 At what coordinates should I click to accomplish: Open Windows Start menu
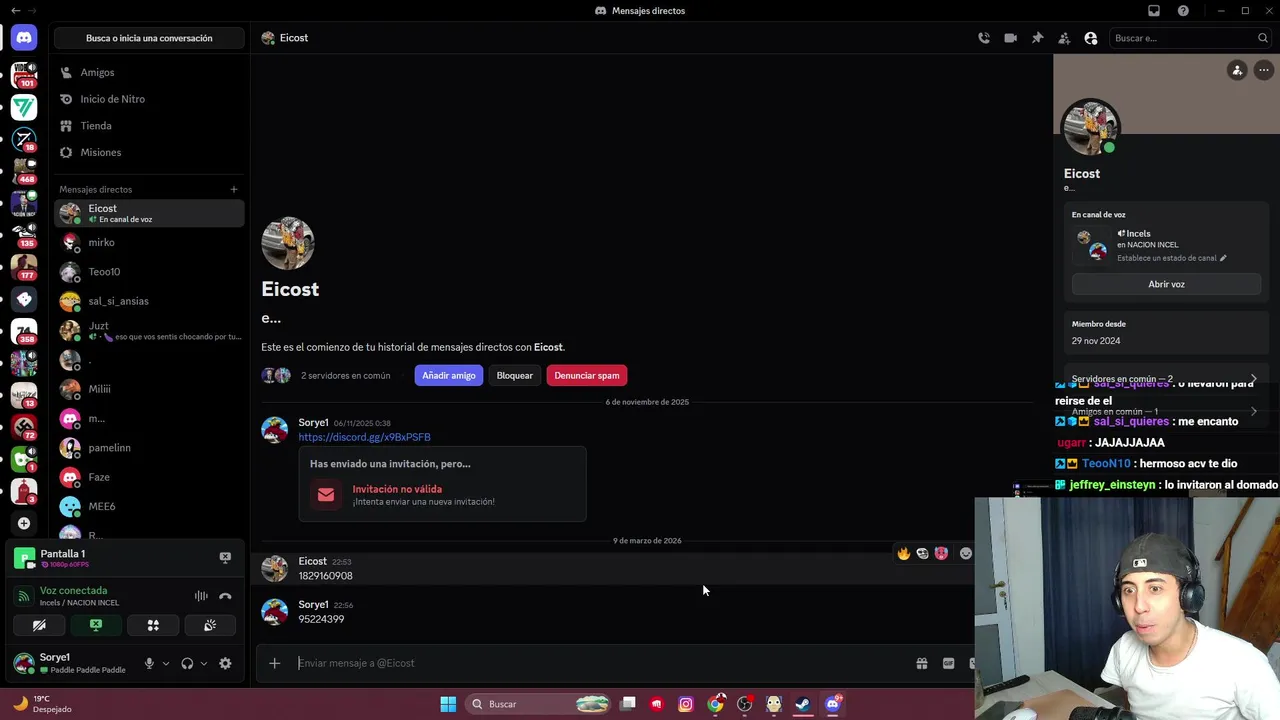click(448, 704)
